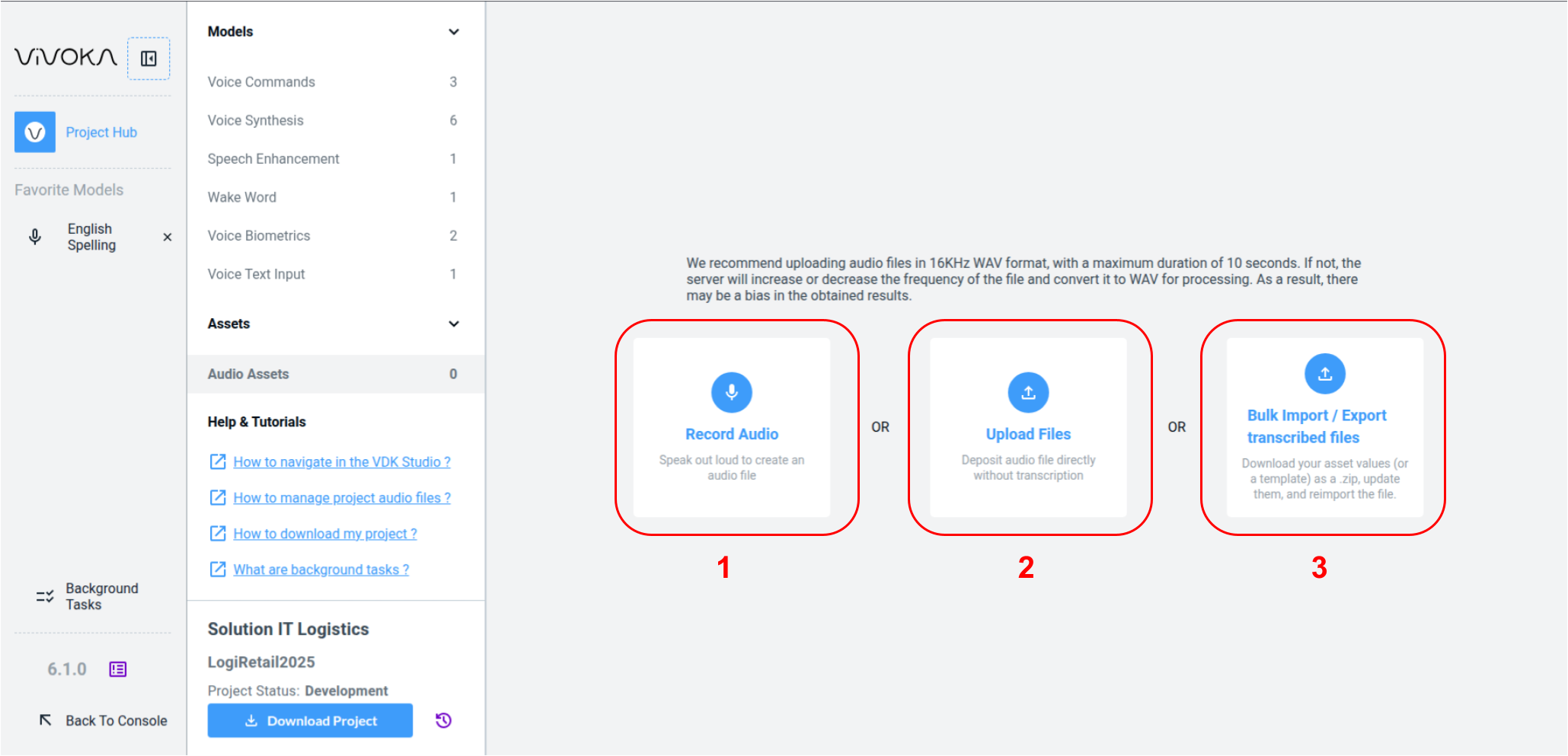Image resolution: width=1568 pixels, height=756 pixels.
Task: Open the Voice Biometrics category
Action: coord(259,236)
